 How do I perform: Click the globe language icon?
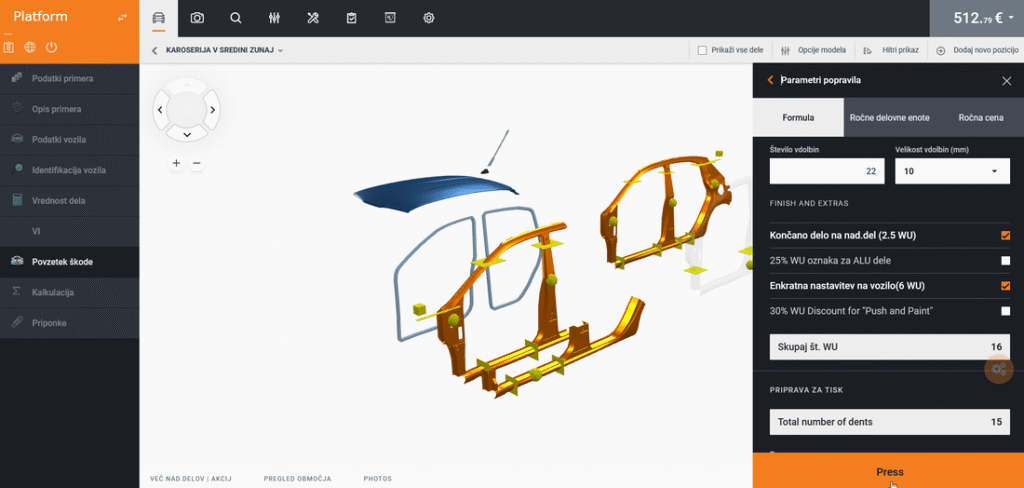tap(30, 47)
